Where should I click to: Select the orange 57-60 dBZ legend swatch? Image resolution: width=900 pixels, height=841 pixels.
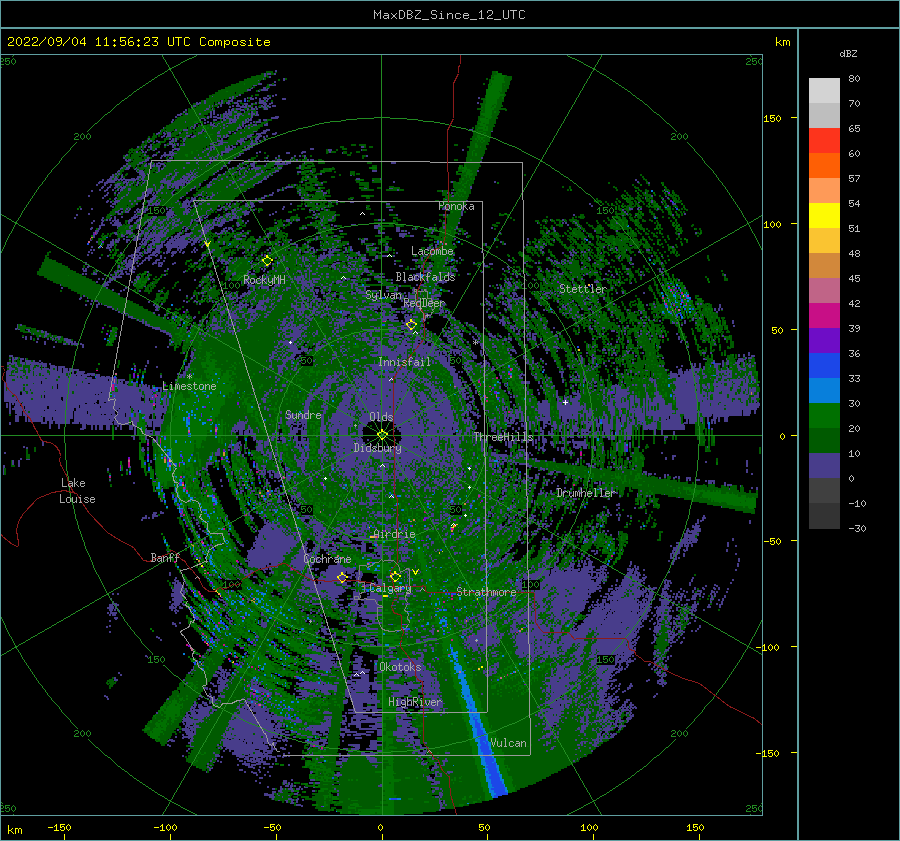tap(824, 165)
